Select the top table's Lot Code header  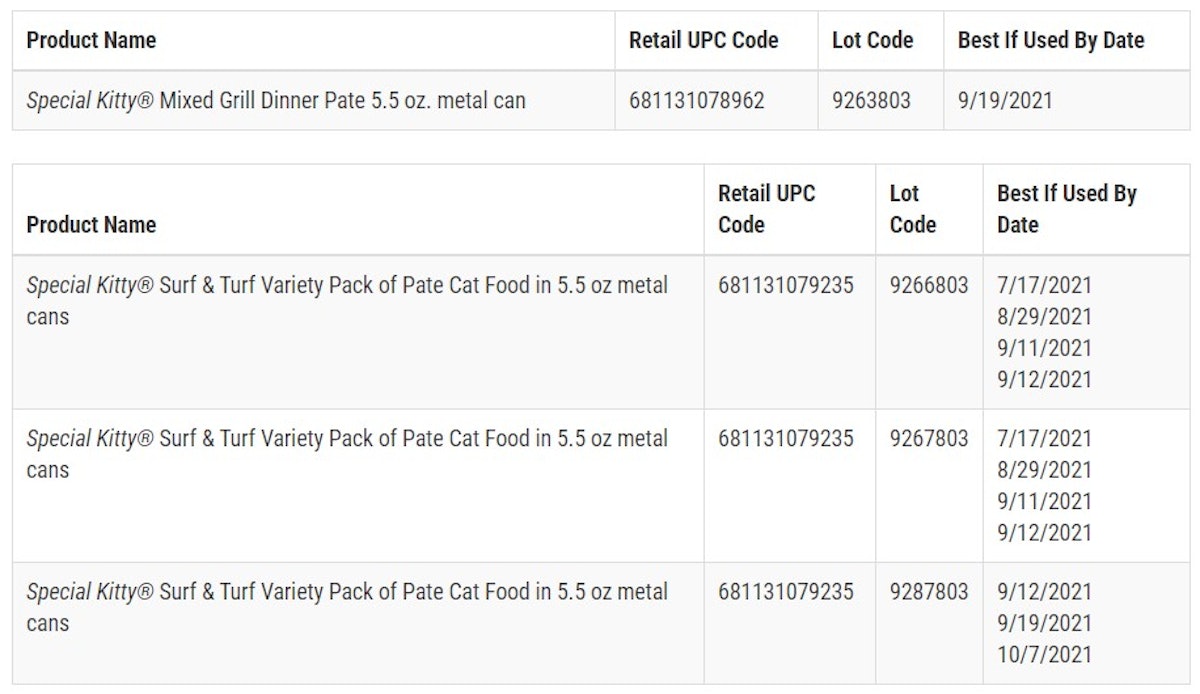[x=872, y=41]
